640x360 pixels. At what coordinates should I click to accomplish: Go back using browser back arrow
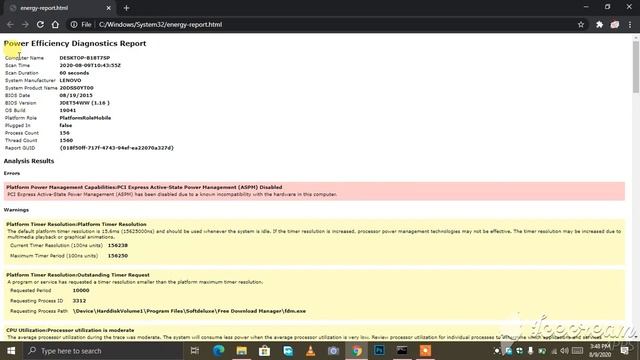[10, 24]
